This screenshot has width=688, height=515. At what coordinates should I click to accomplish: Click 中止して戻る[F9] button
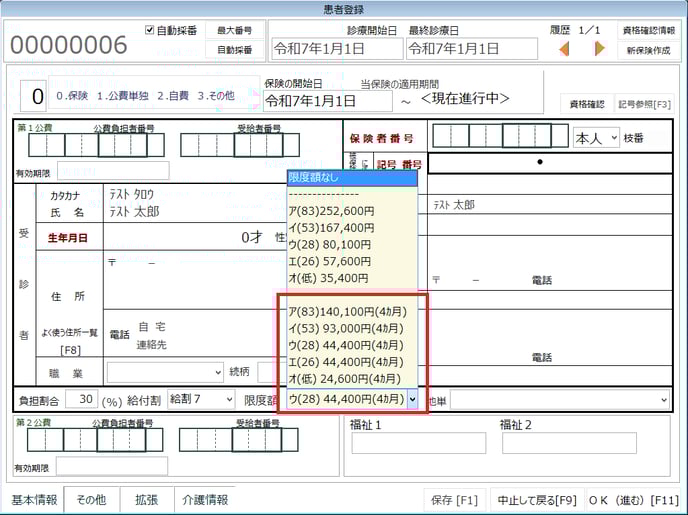(536, 499)
